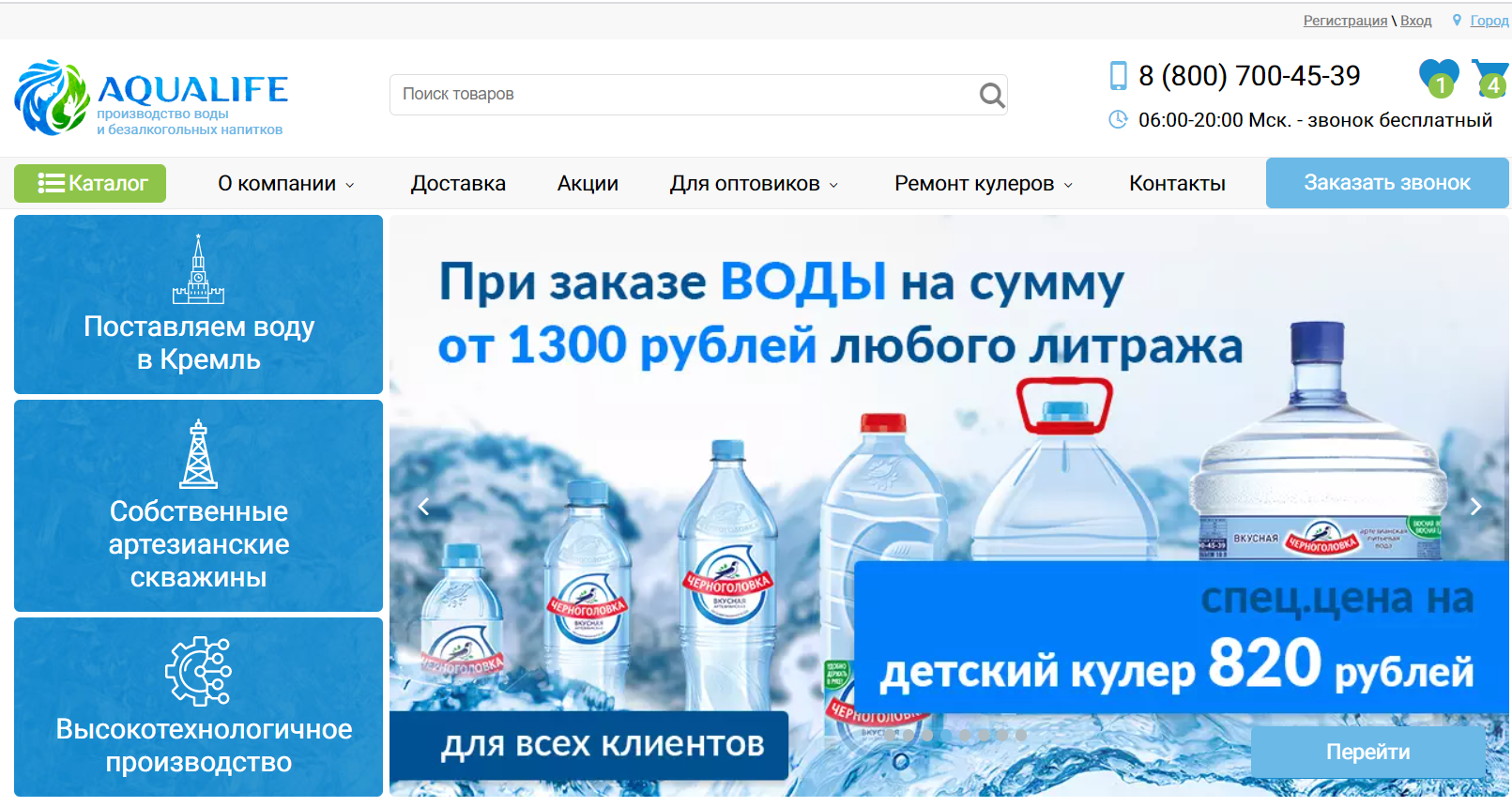Select the last banner carousel dot
The image size is (1512, 807).
1021,735
